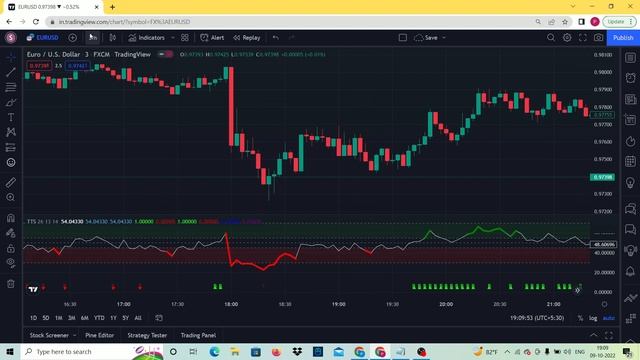Open the emoji icons tool

11,162
